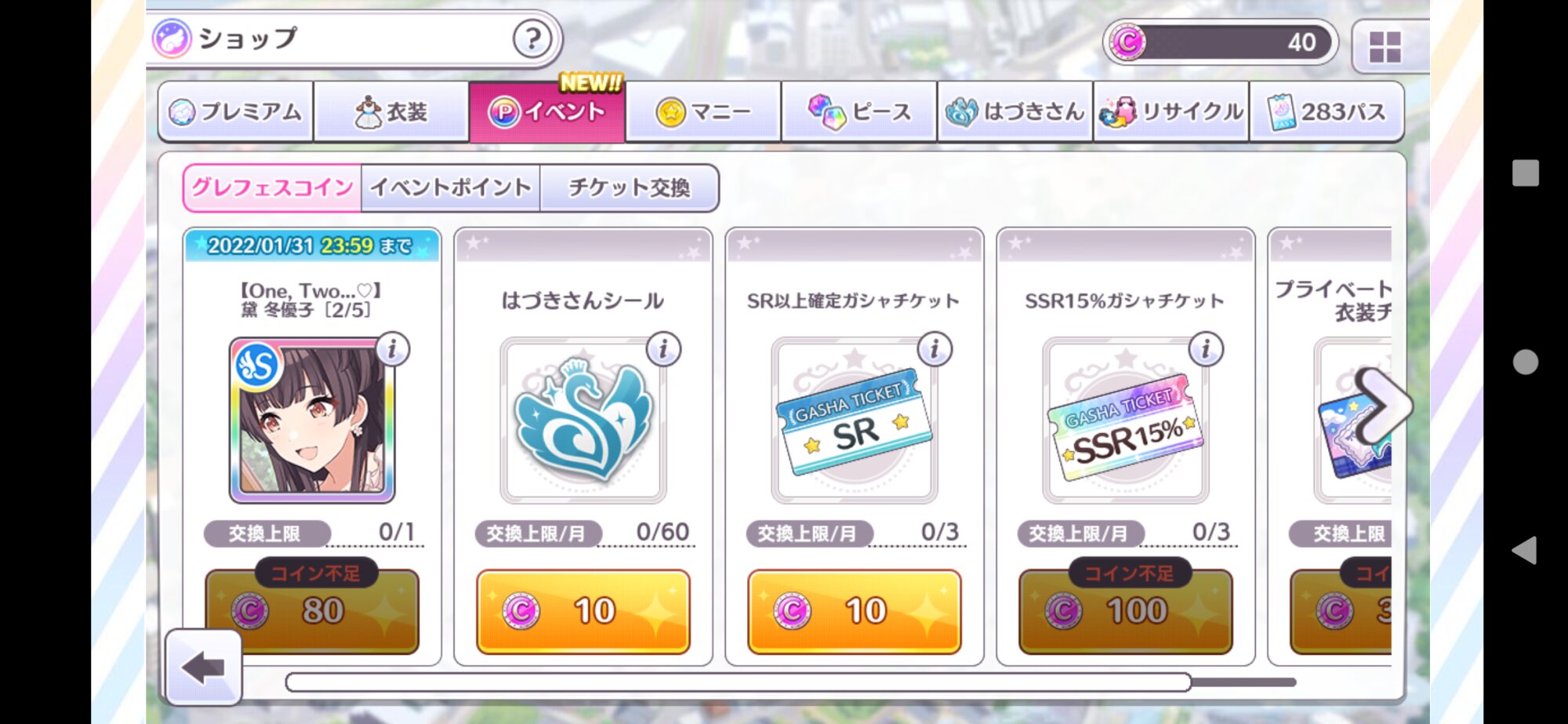Tap the coin balance icon
Screen dimensions: 1568x724
(x=1128, y=42)
